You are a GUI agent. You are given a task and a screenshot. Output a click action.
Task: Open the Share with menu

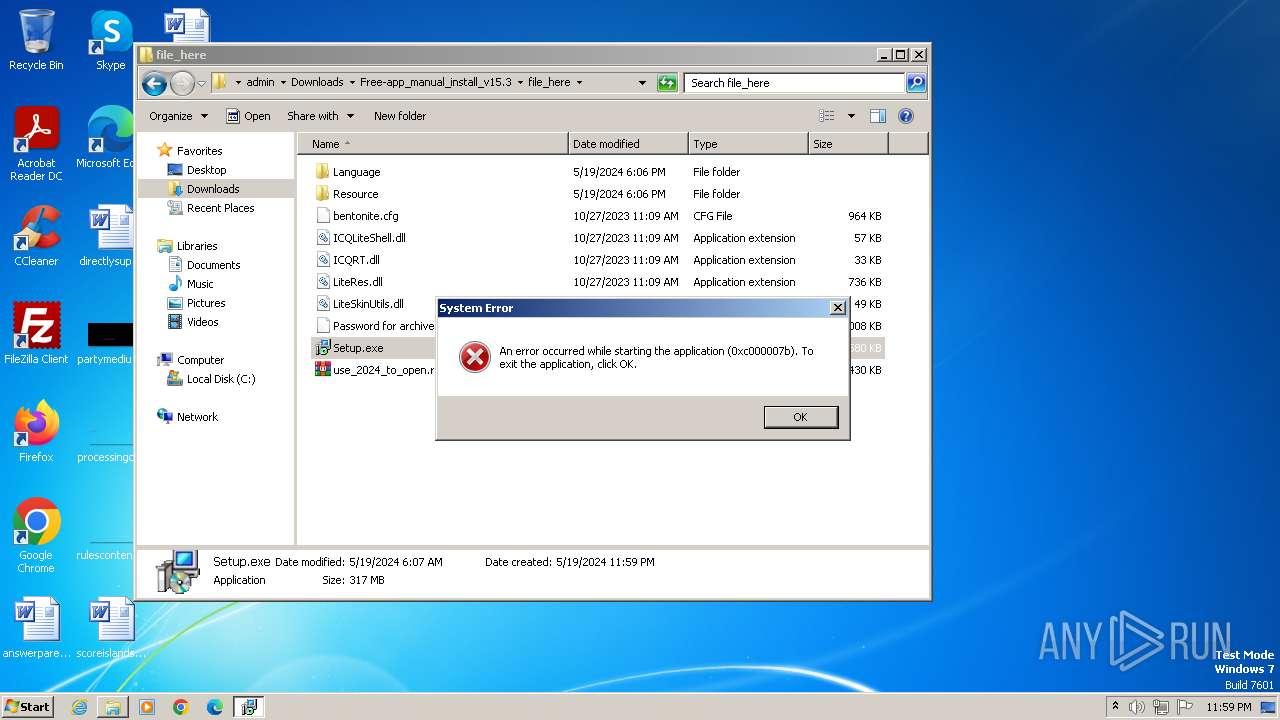click(x=320, y=116)
